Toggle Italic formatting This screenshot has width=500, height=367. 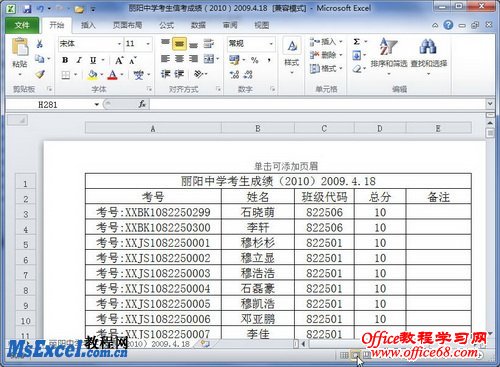click(79, 60)
